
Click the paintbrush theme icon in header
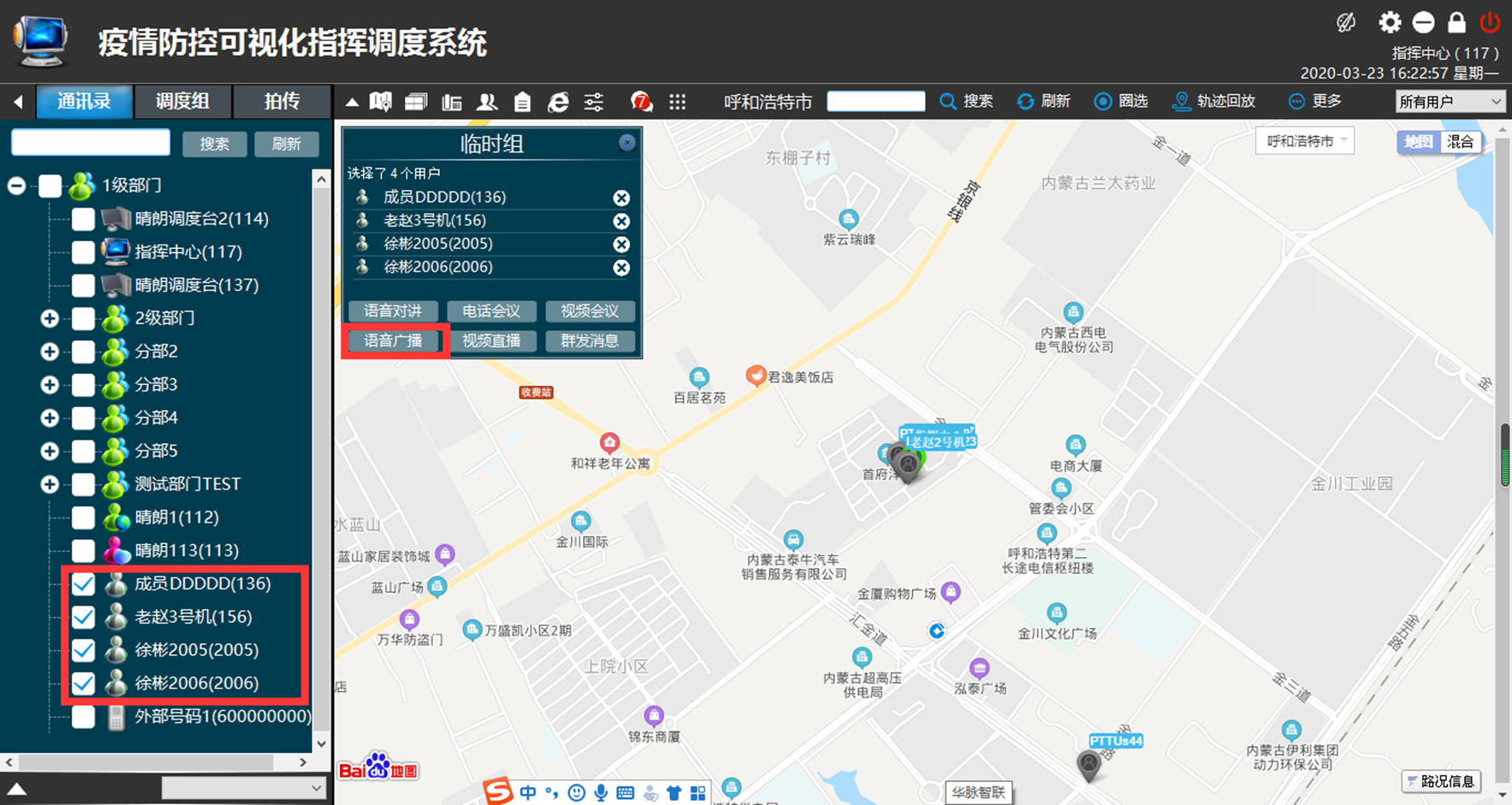point(1346,22)
